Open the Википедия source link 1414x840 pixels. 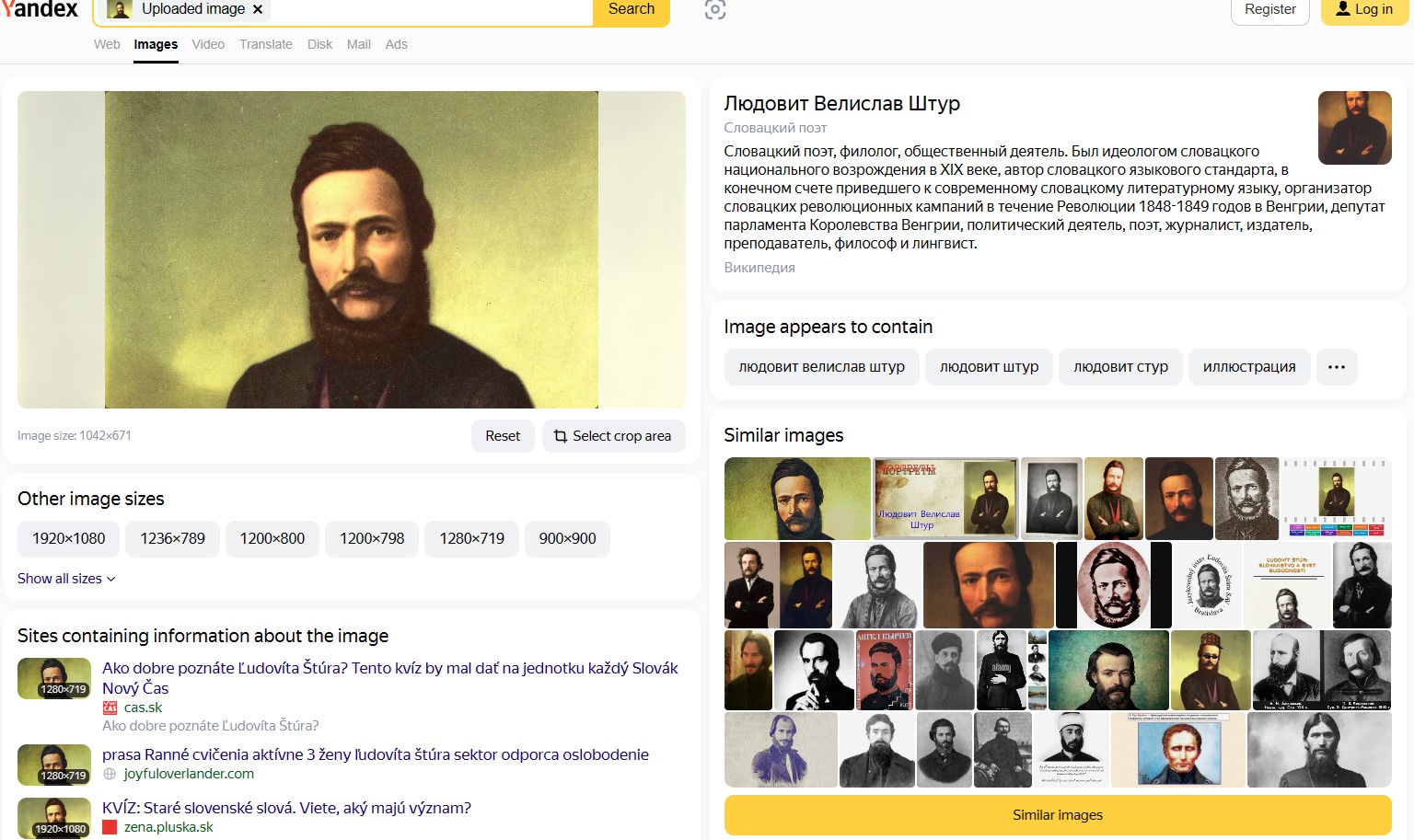(759, 268)
